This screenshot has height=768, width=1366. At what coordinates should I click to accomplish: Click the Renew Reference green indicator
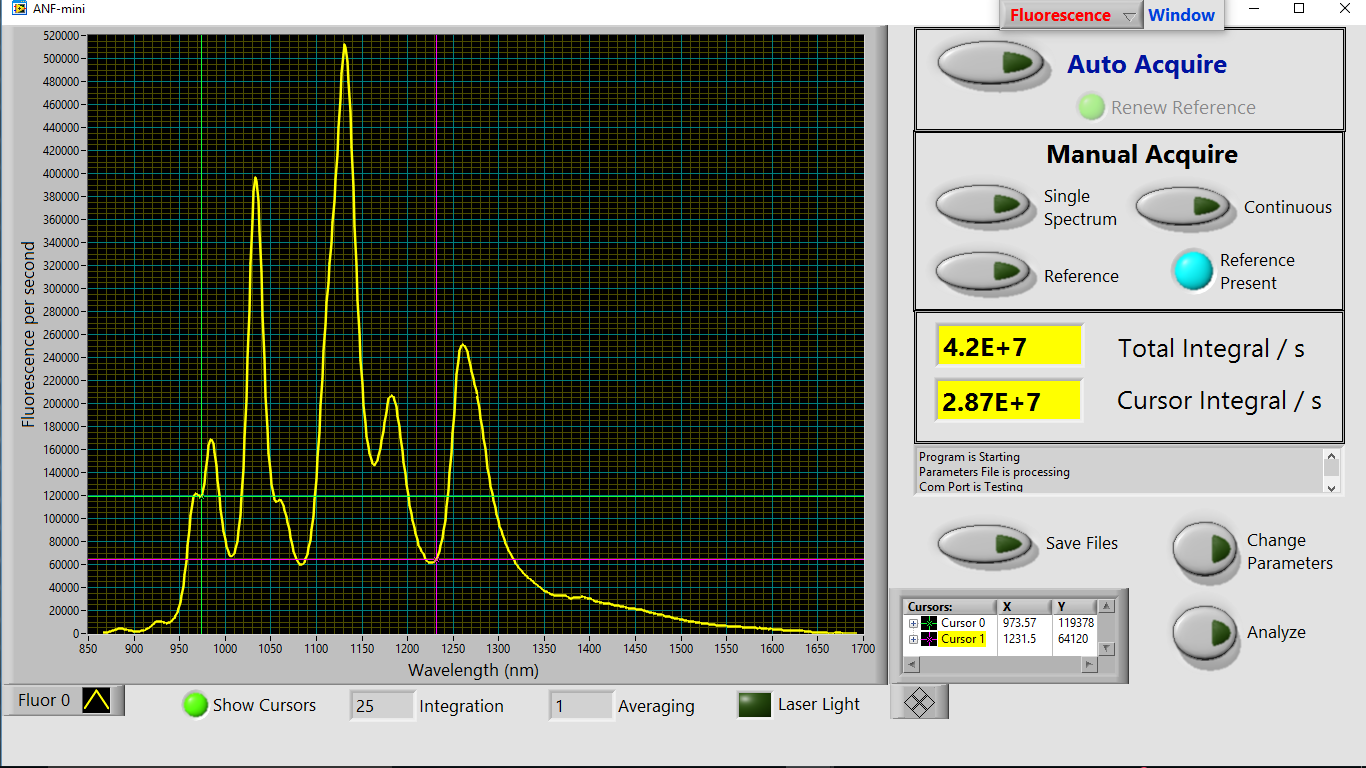[x=1091, y=107]
